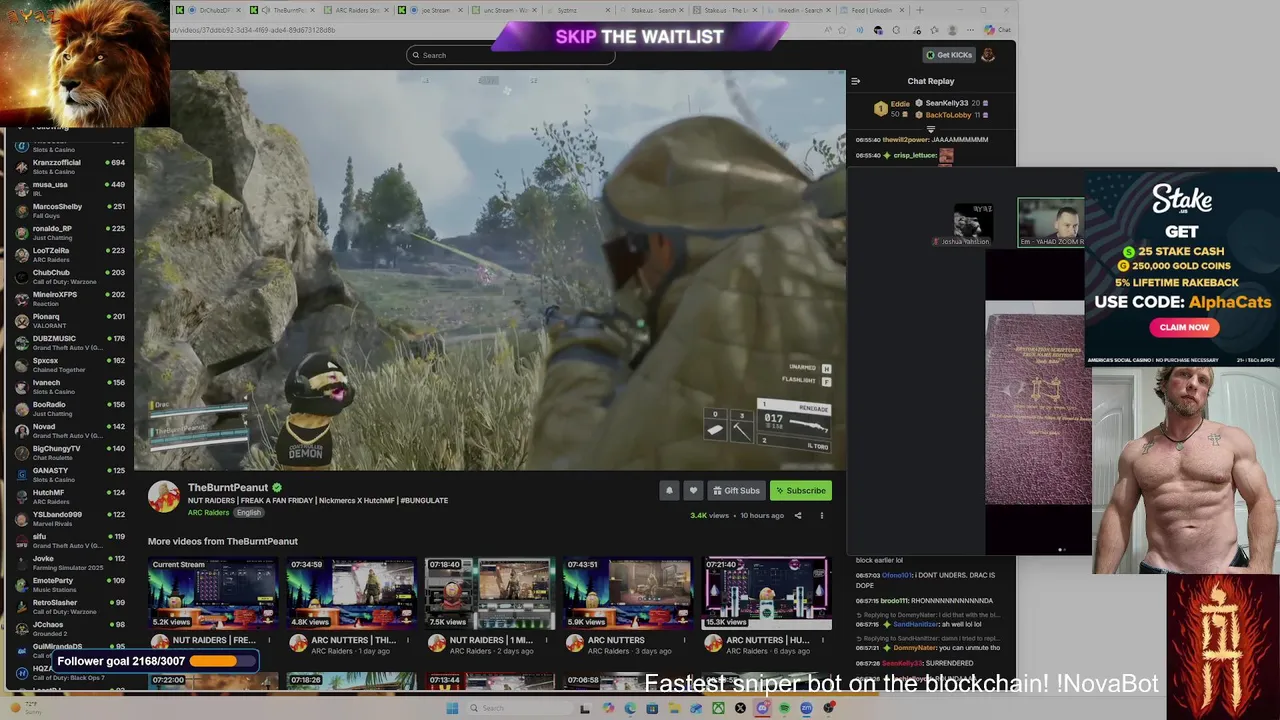
Task: Open the Spotify icon on the taskbar
Action: pos(784,708)
